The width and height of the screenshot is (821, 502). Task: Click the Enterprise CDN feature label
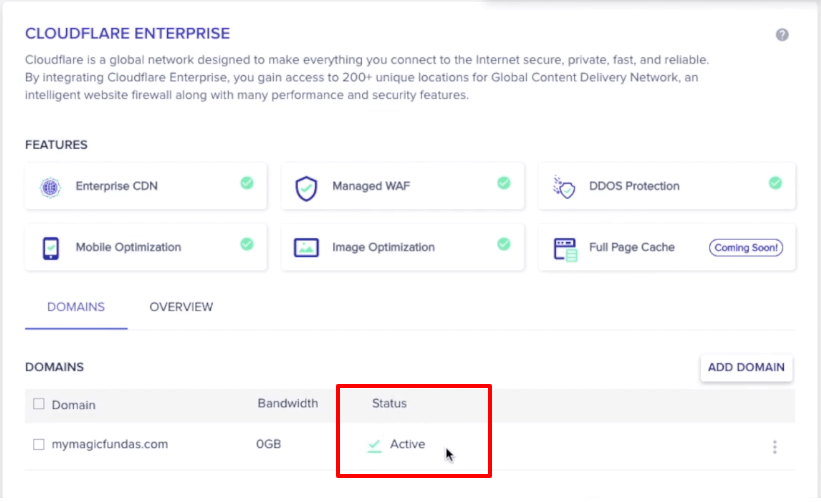[x=116, y=186]
